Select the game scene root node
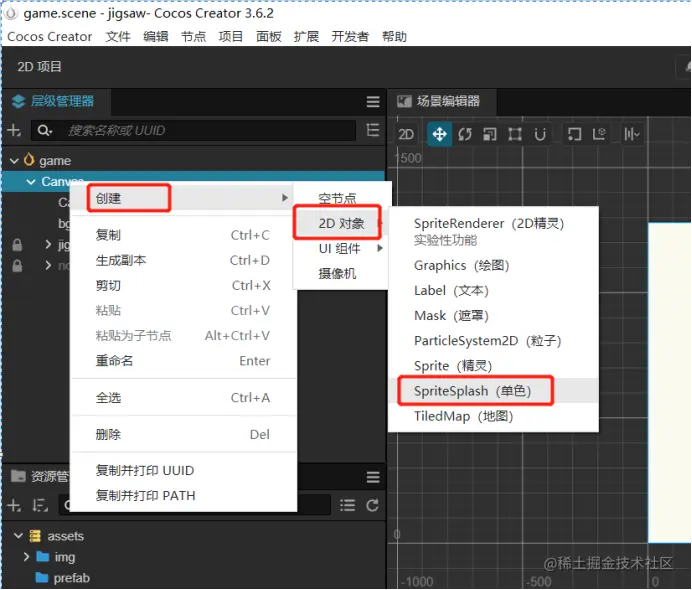Screen dimensions: 692x590 (x=55, y=161)
